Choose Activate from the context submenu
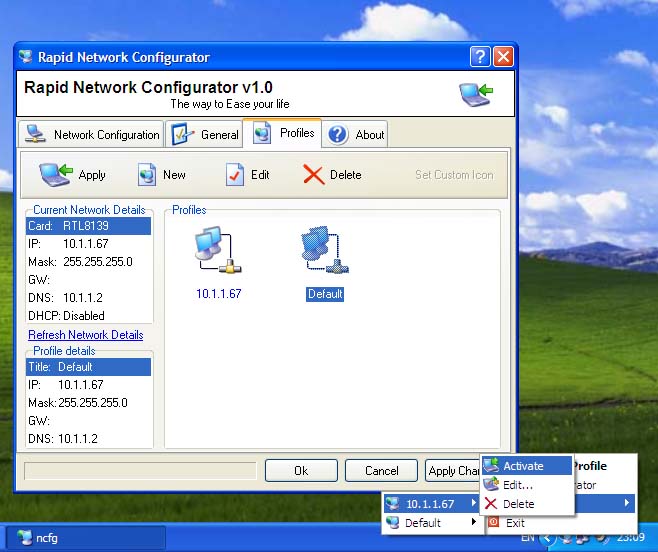 527,466
